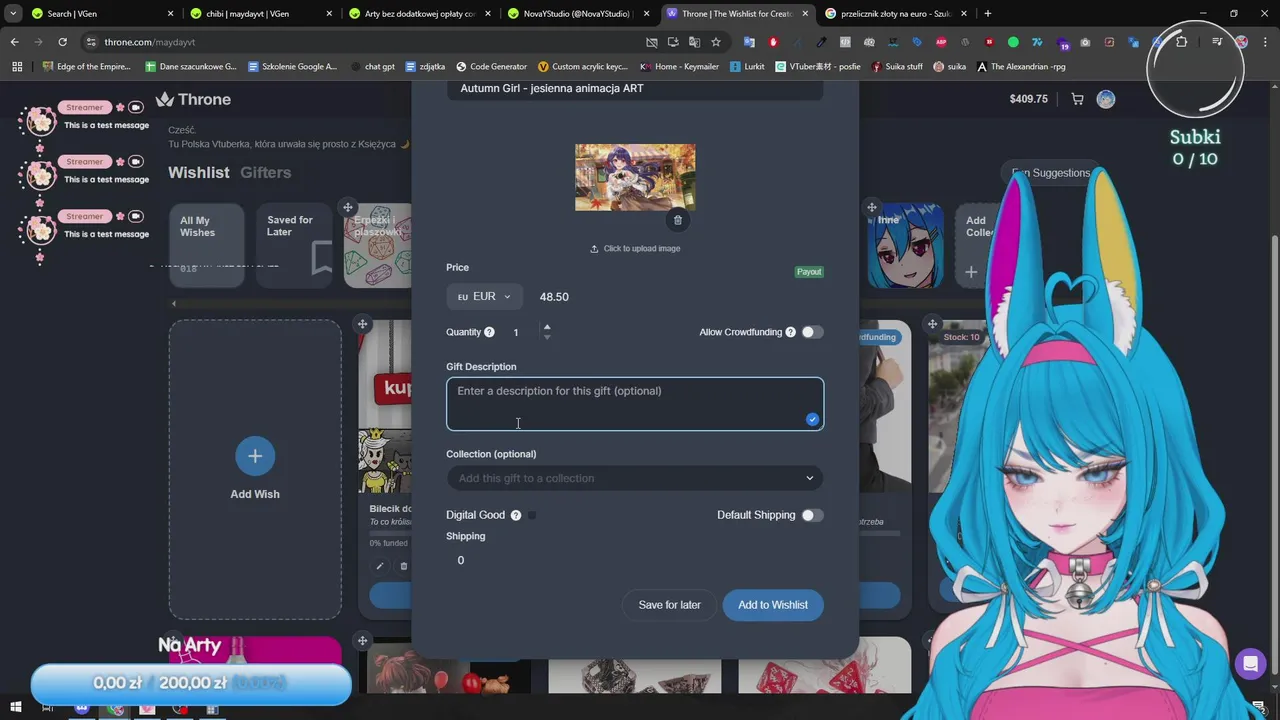Screen dimensions: 1280x720
Task: Bookmark this page with star icon
Action: [x=716, y=42]
